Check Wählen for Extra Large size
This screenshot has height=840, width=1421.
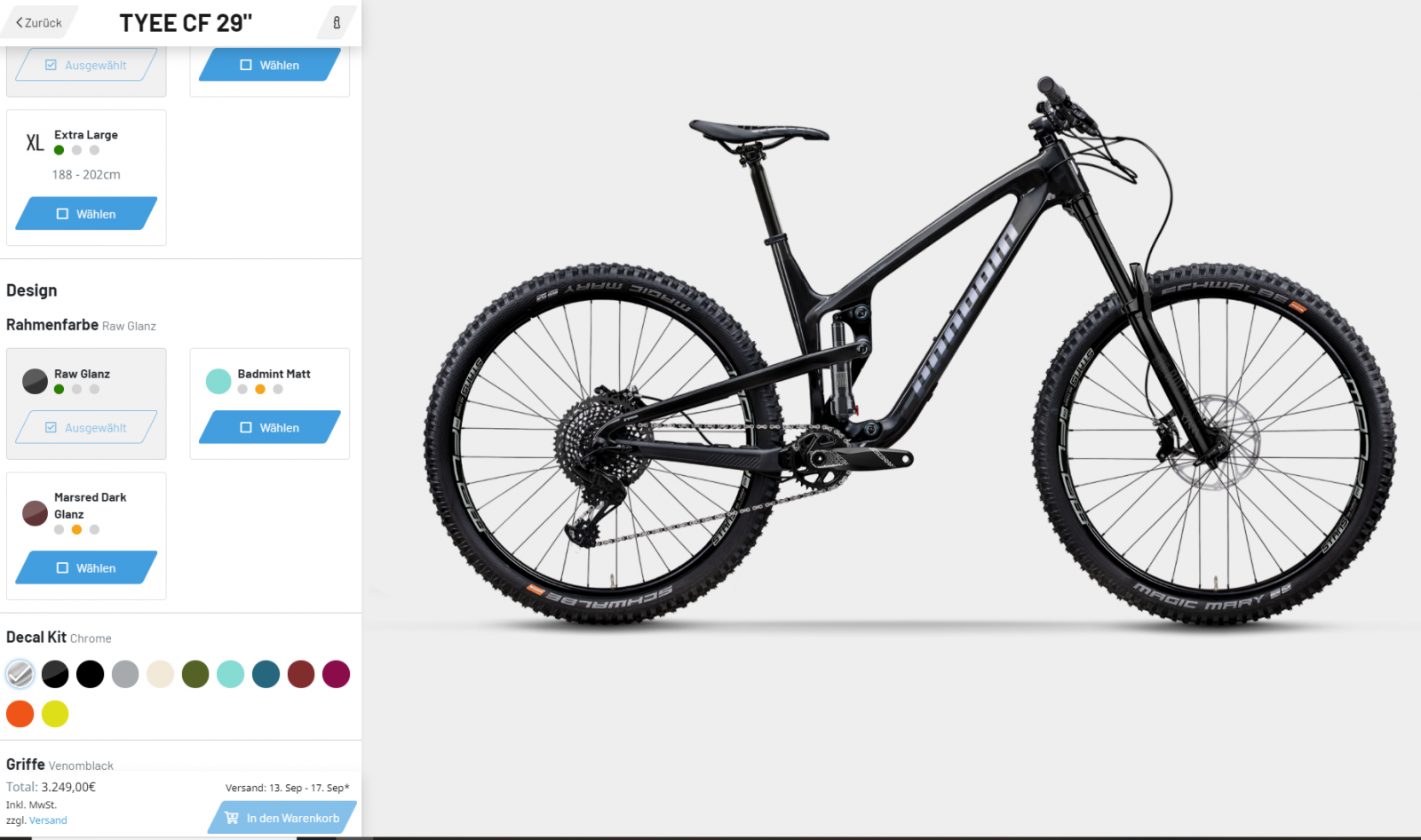click(86, 214)
